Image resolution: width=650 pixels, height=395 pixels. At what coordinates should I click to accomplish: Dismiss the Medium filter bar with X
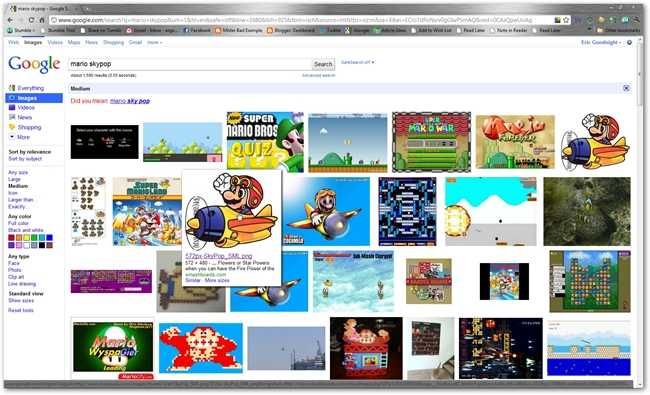626,88
